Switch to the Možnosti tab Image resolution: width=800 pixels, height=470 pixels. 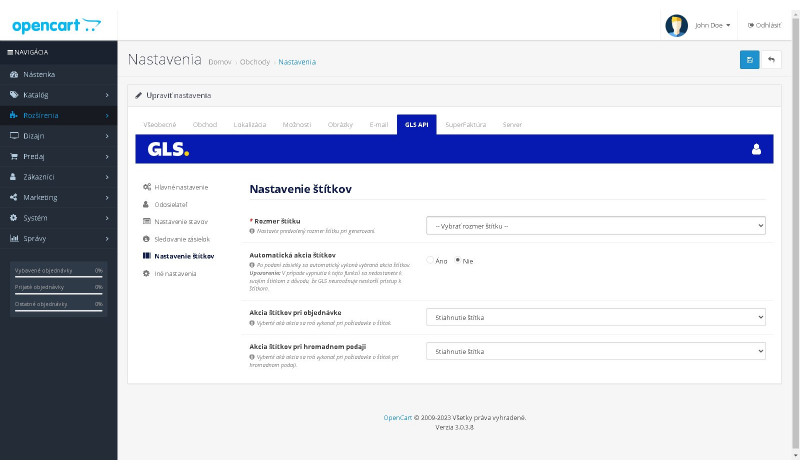click(296, 125)
